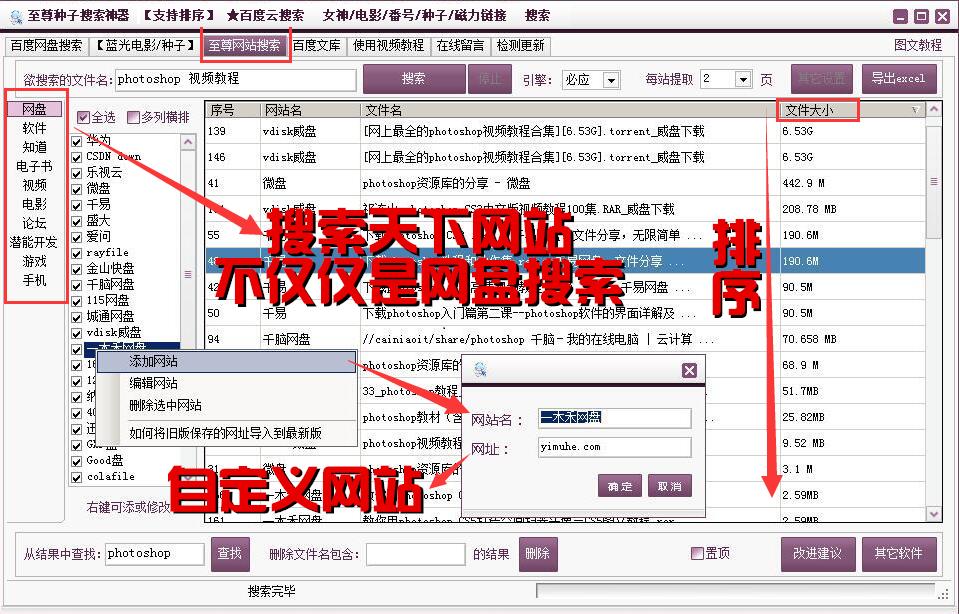
Task: Click the 导出excel export button
Action: [897, 79]
